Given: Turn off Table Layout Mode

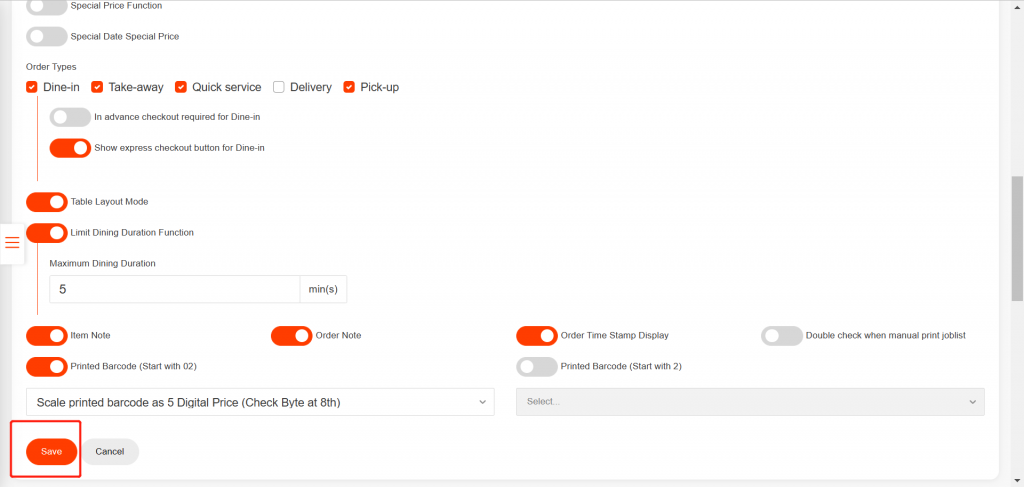Looking at the screenshot, I should click(46, 202).
